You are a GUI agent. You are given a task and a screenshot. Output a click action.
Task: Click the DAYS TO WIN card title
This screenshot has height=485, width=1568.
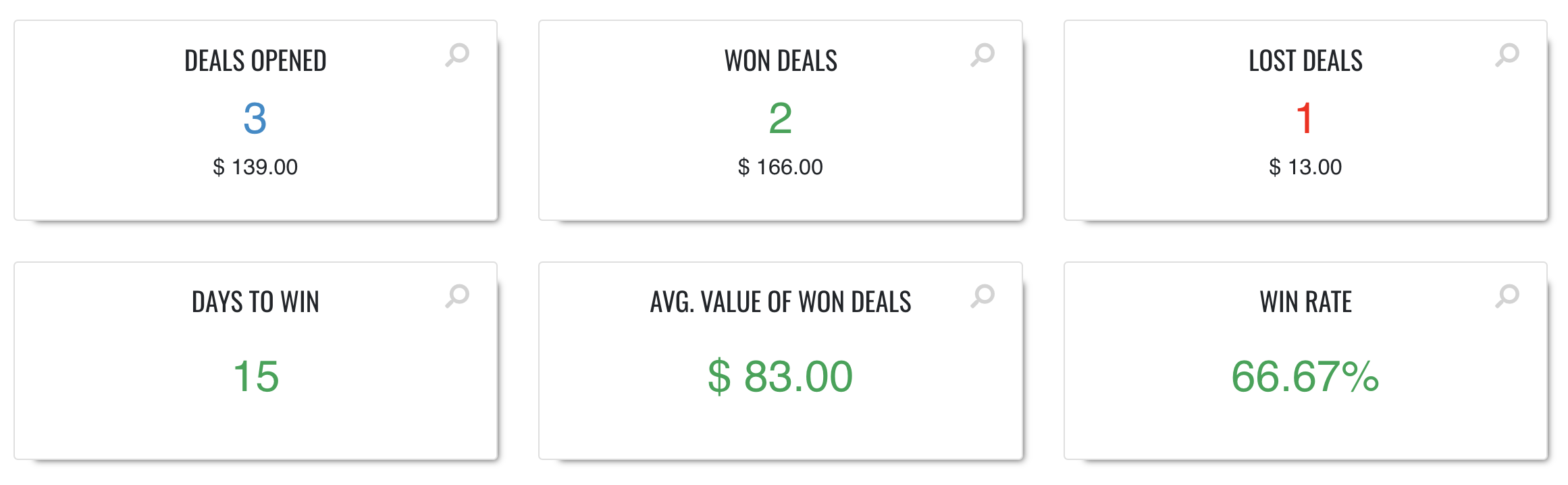pyautogui.click(x=255, y=302)
